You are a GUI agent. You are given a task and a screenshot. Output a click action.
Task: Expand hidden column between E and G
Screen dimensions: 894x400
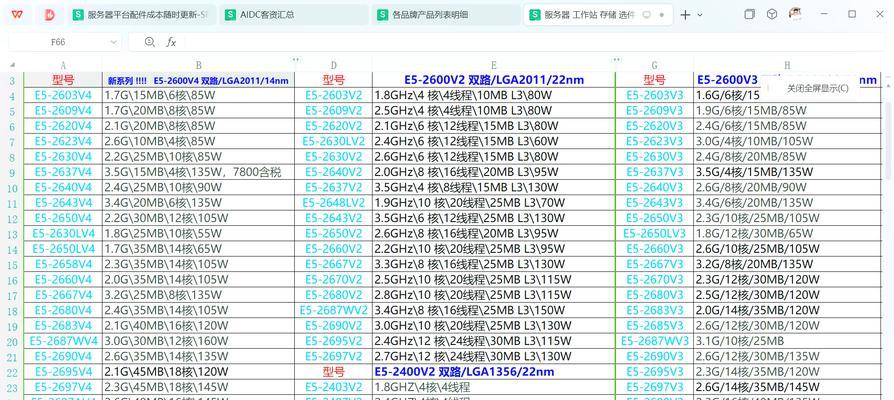point(616,60)
